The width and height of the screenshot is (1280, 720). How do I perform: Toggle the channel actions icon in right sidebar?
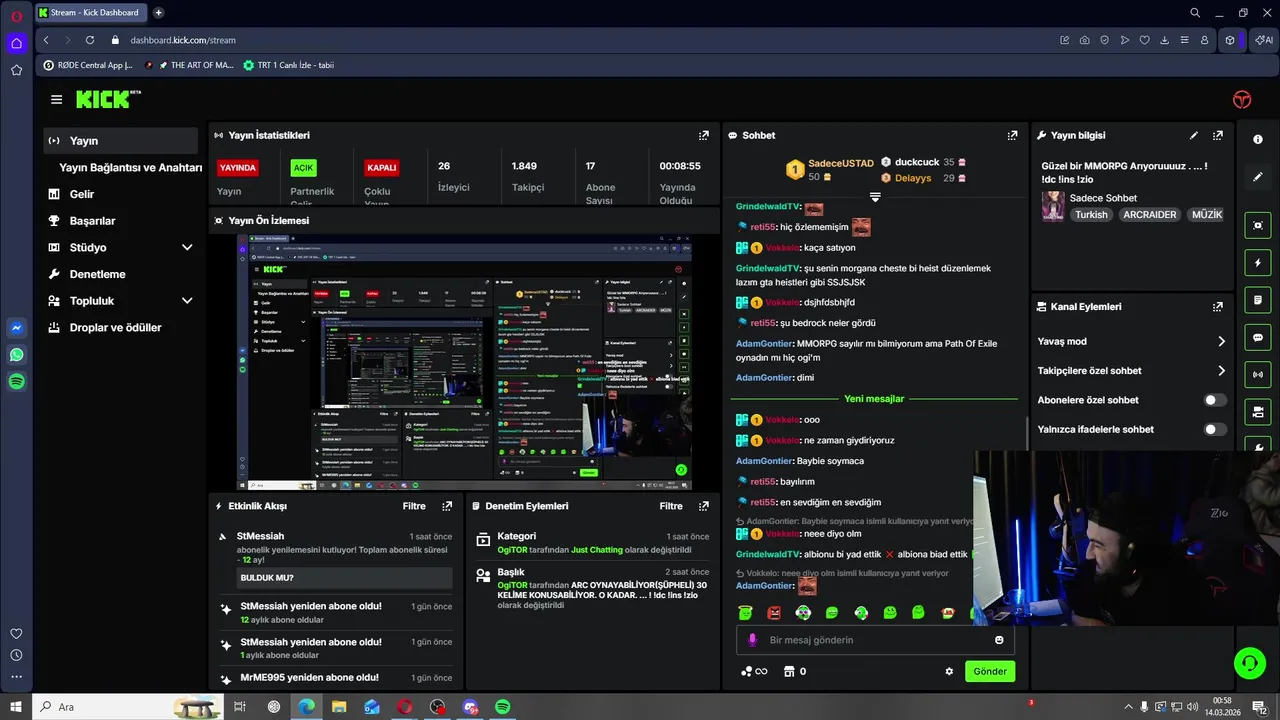1258,412
